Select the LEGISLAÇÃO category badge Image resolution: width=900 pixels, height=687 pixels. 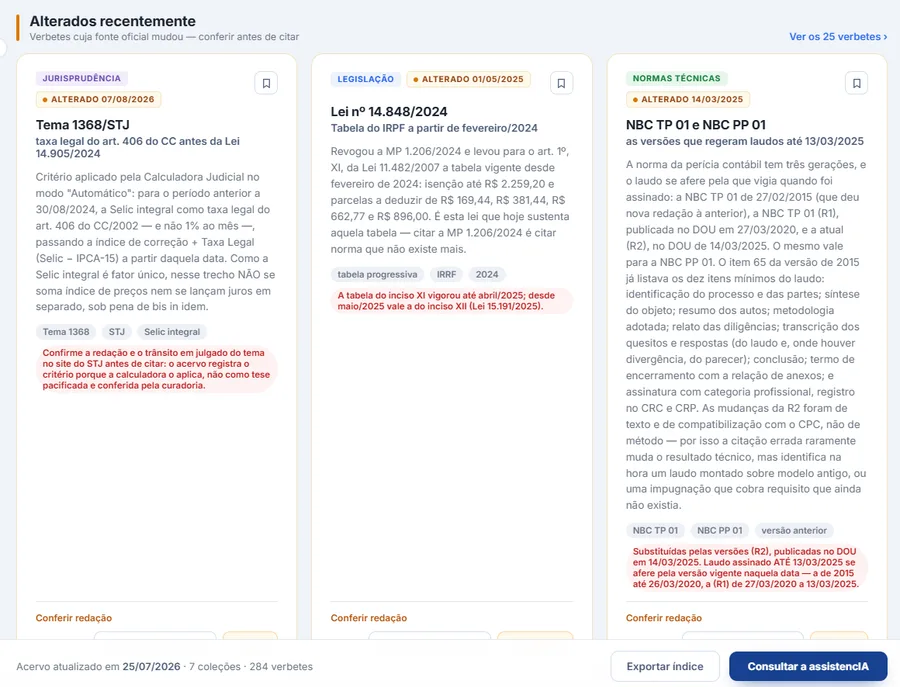366,79
